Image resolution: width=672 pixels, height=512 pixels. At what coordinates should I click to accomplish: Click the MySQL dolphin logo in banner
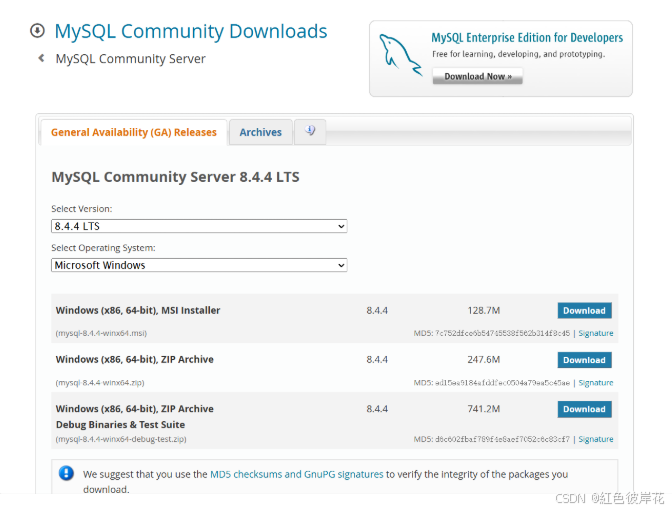point(400,55)
